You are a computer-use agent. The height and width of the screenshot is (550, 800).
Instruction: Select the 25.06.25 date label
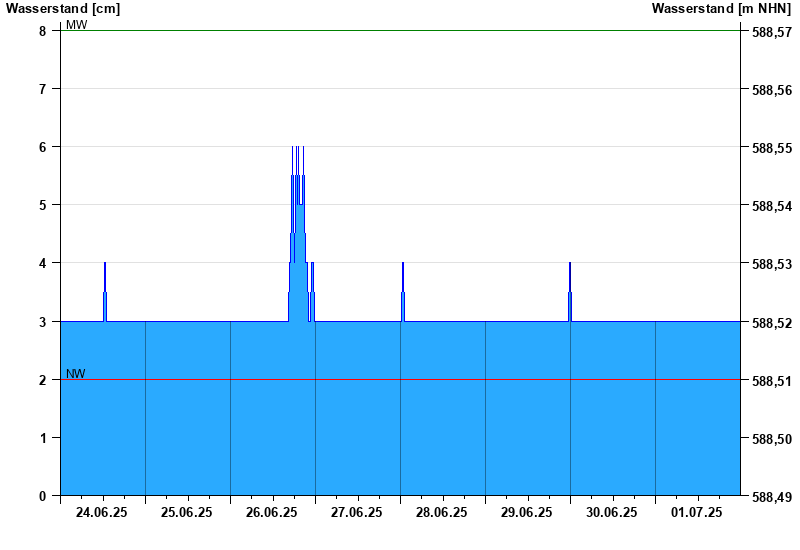click(x=187, y=513)
